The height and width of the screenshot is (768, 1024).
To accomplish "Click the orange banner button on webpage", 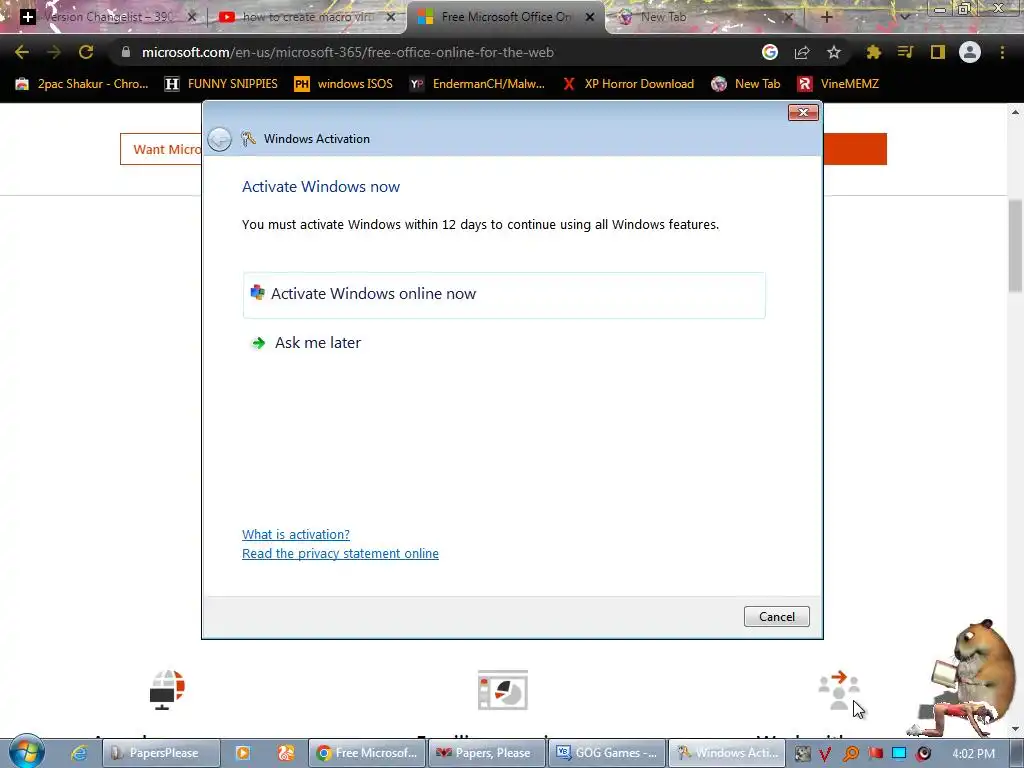I will click(x=855, y=149).
